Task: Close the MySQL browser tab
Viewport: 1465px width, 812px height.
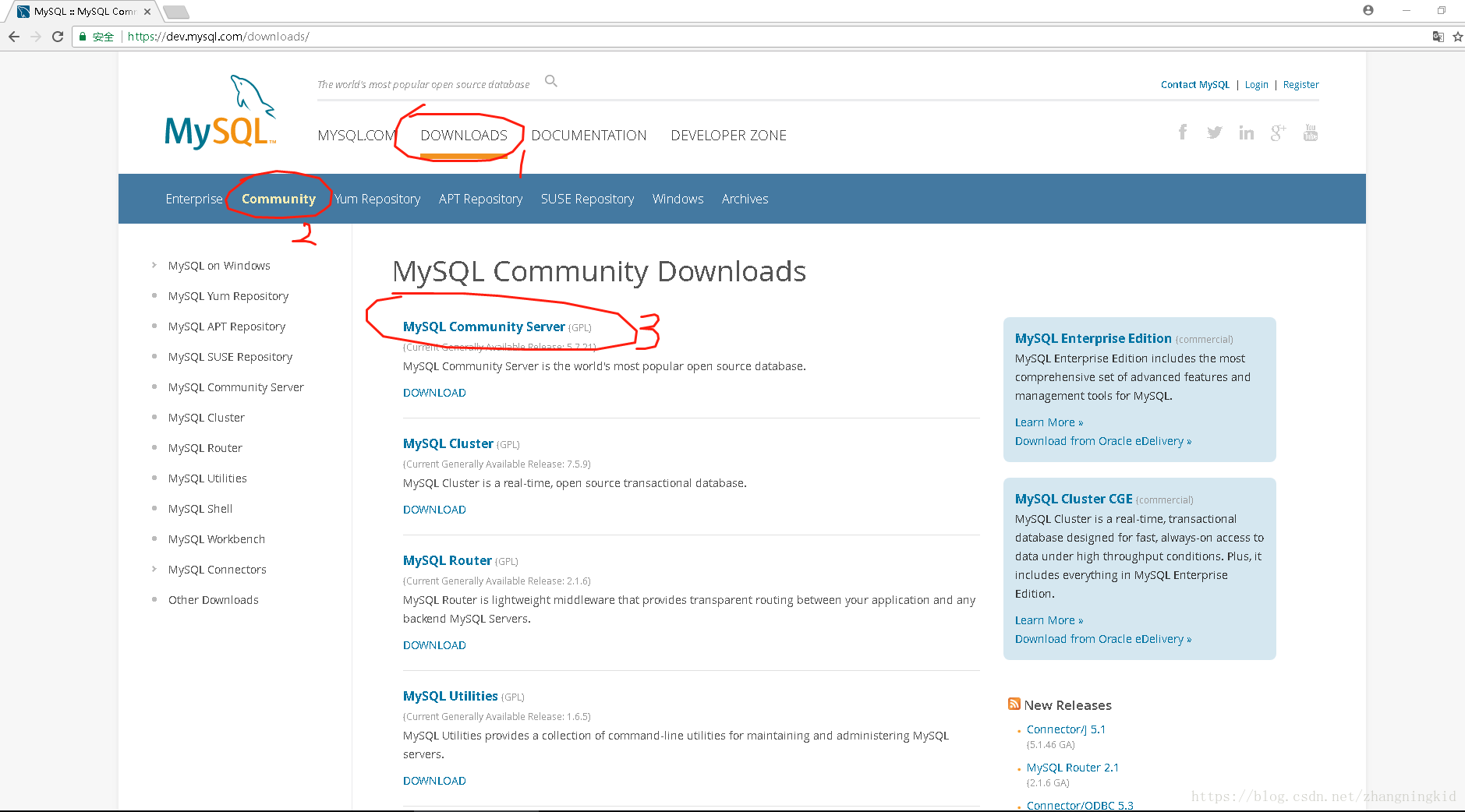Action: tap(147, 12)
